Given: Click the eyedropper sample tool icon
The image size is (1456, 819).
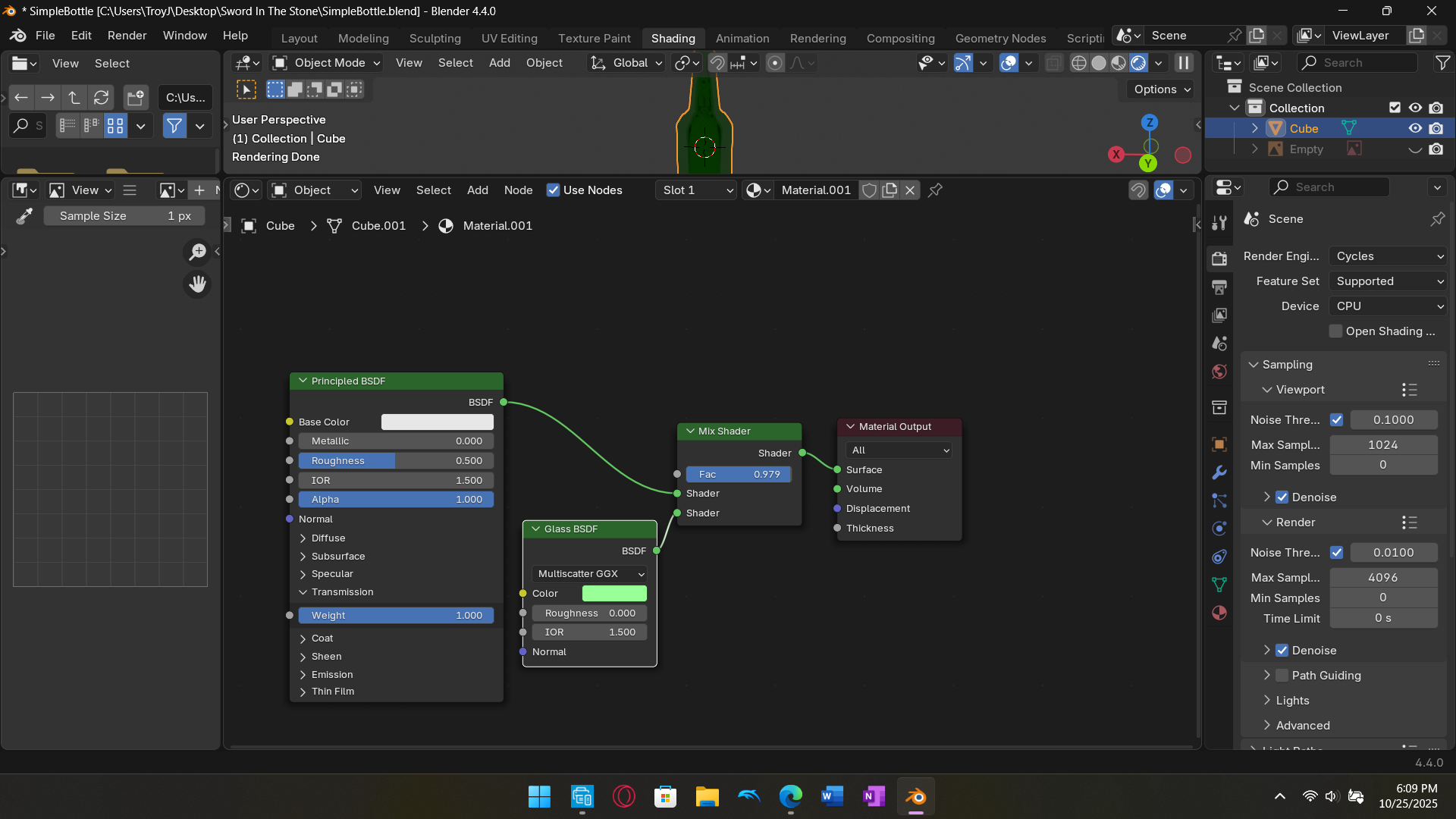Looking at the screenshot, I should tap(24, 216).
